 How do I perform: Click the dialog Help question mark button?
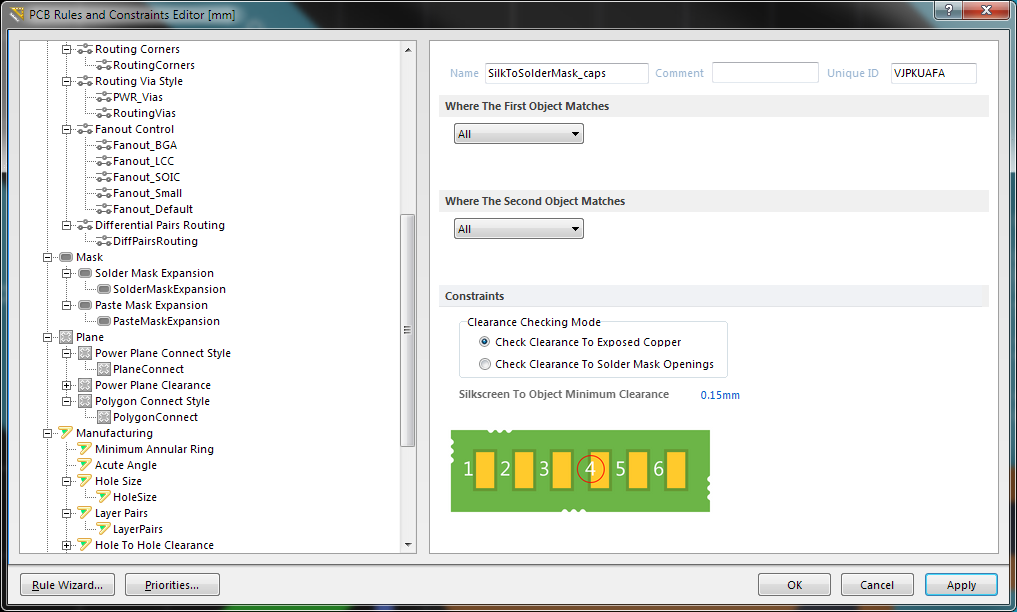click(948, 10)
